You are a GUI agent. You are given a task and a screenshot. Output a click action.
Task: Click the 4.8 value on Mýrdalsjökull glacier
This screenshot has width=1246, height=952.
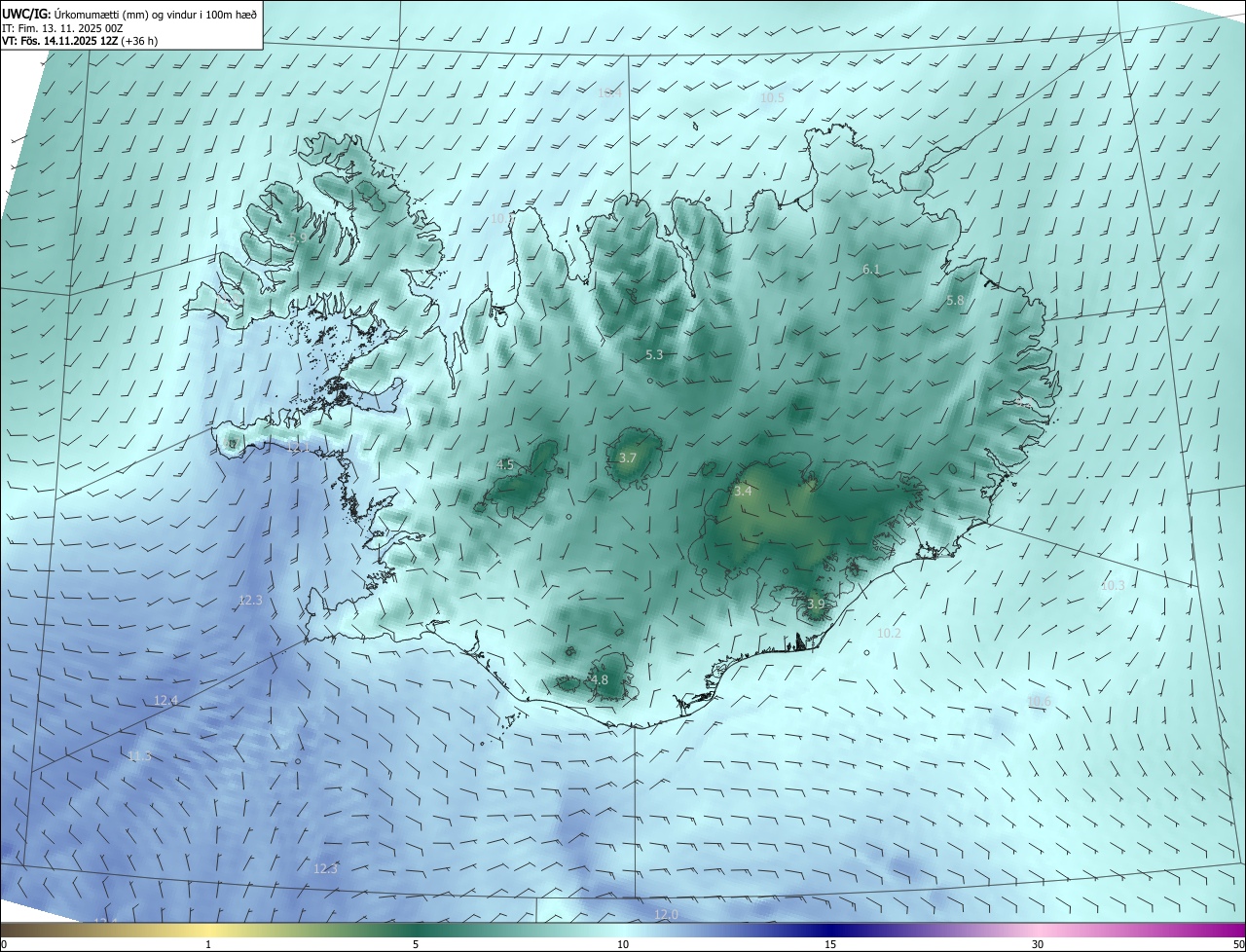tap(600, 679)
